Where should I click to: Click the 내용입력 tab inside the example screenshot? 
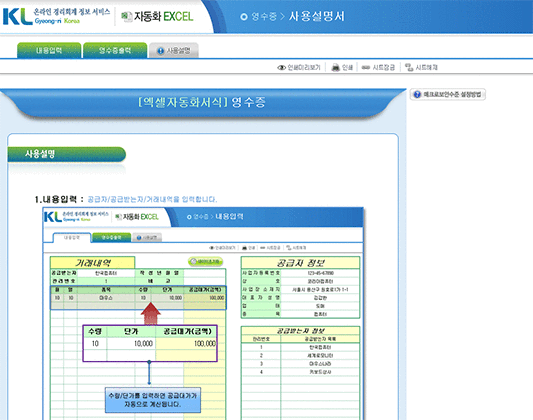(x=72, y=237)
